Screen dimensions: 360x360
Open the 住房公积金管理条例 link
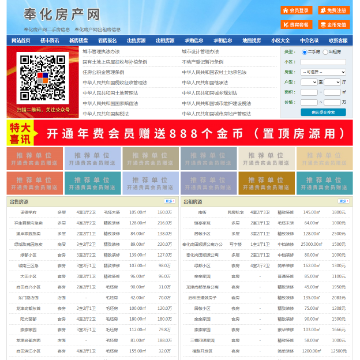104,72
